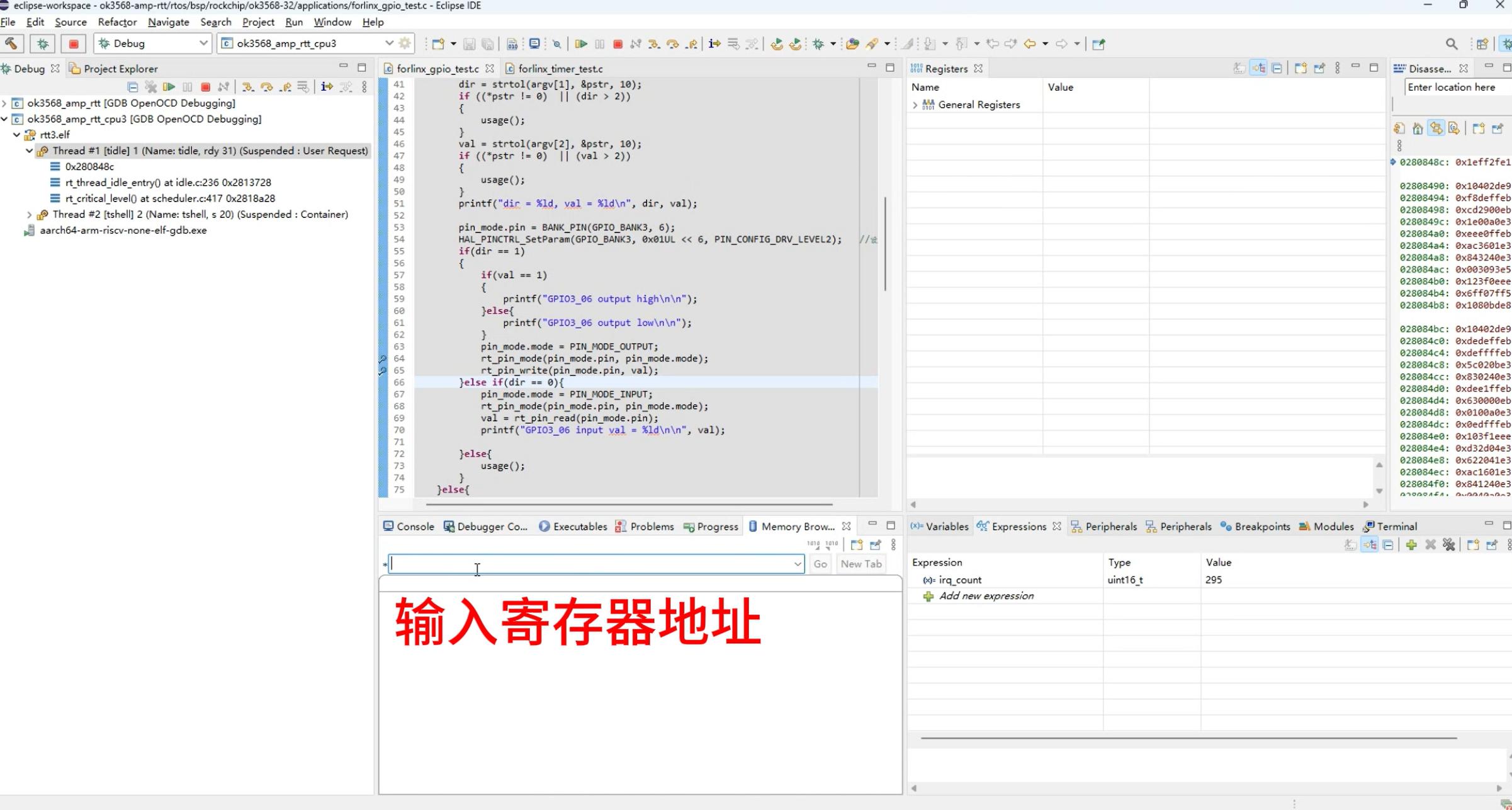Click the Remove All Expressions double-X icon
The height and width of the screenshot is (810, 1512).
tap(1449, 545)
